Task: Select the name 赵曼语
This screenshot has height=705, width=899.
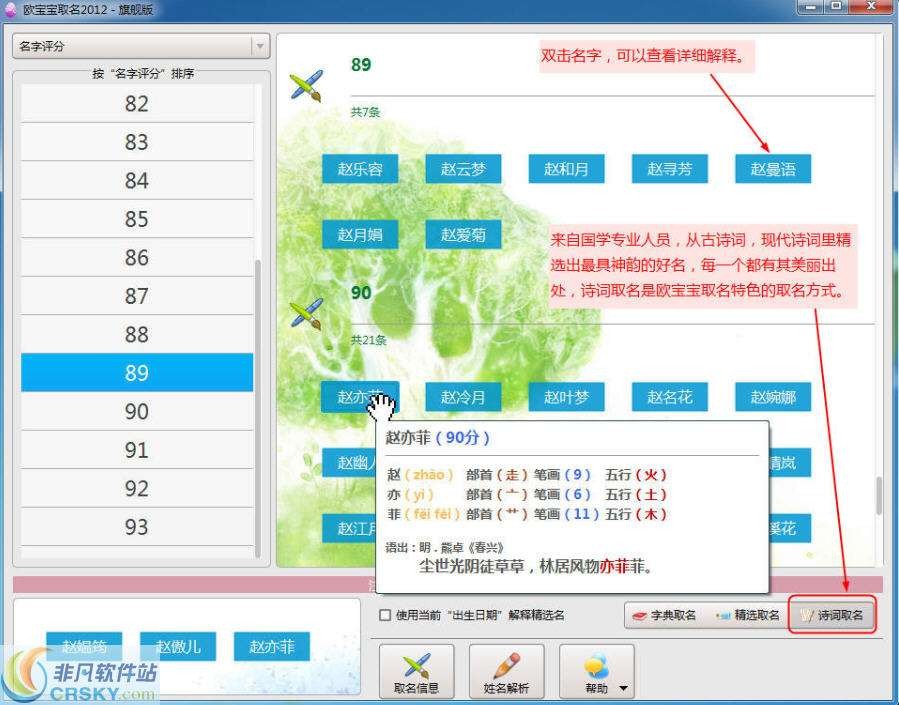Action: click(x=774, y=169)
